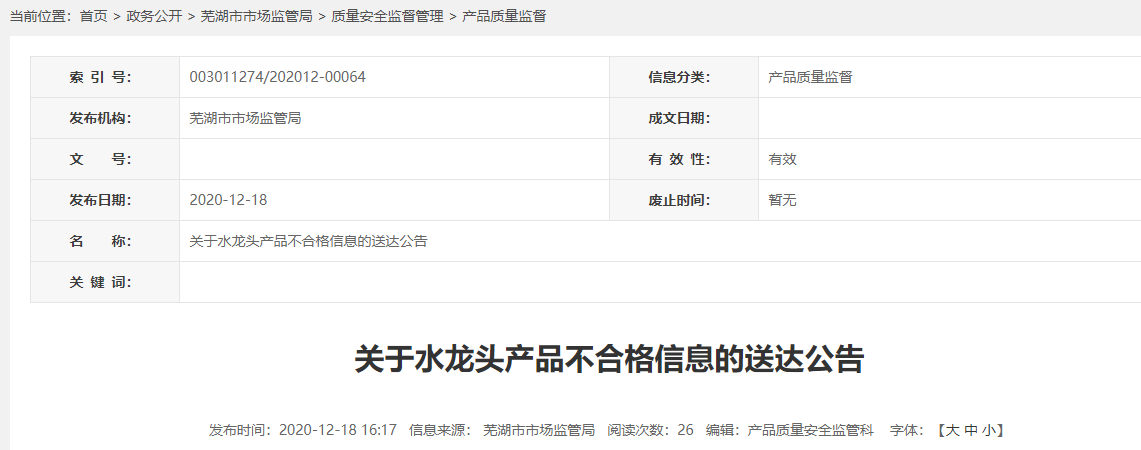This screenshot has width=1141, height=450.
Task: Click title text in 名称 row
Action: [x=308, y=241]
